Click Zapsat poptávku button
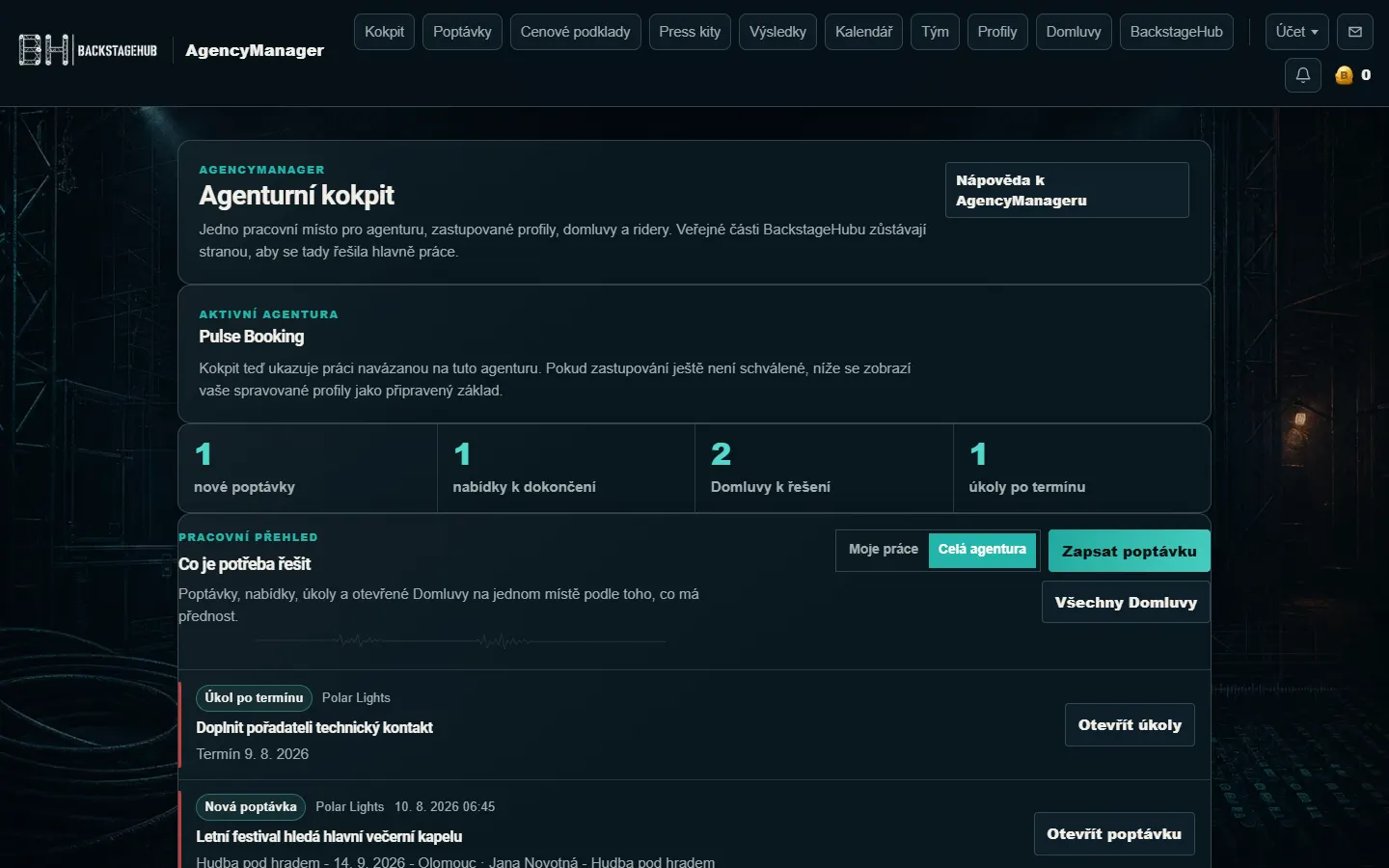The width and height of the screenshot is (1389, 868). click(x=1130, y=552)
